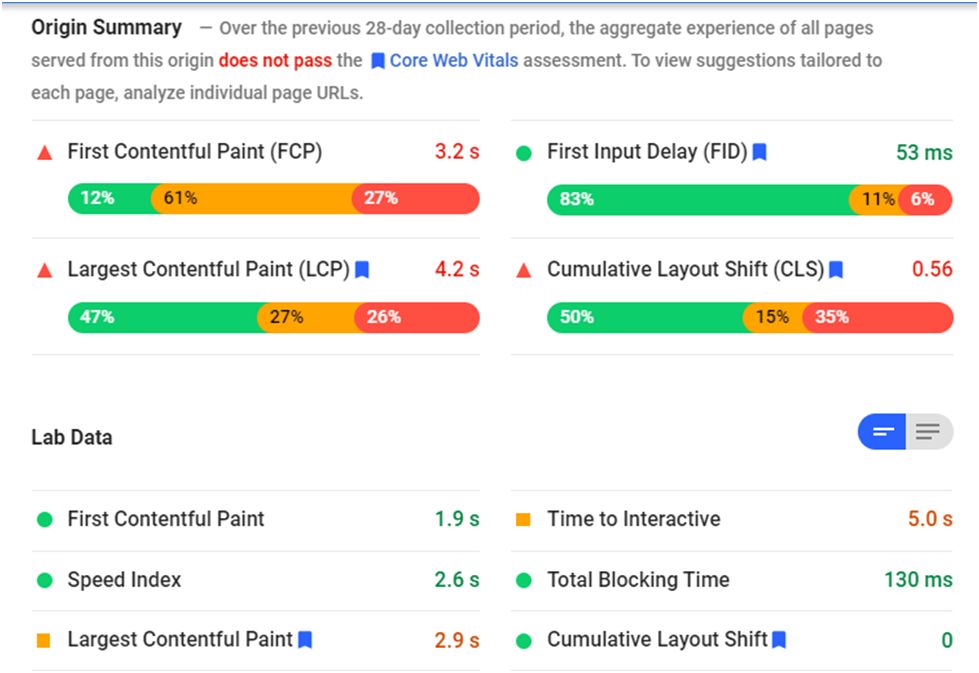
Task: Click the Lab Data Largest Contentful Paint bookmark icon
Action: click(306, 639)
